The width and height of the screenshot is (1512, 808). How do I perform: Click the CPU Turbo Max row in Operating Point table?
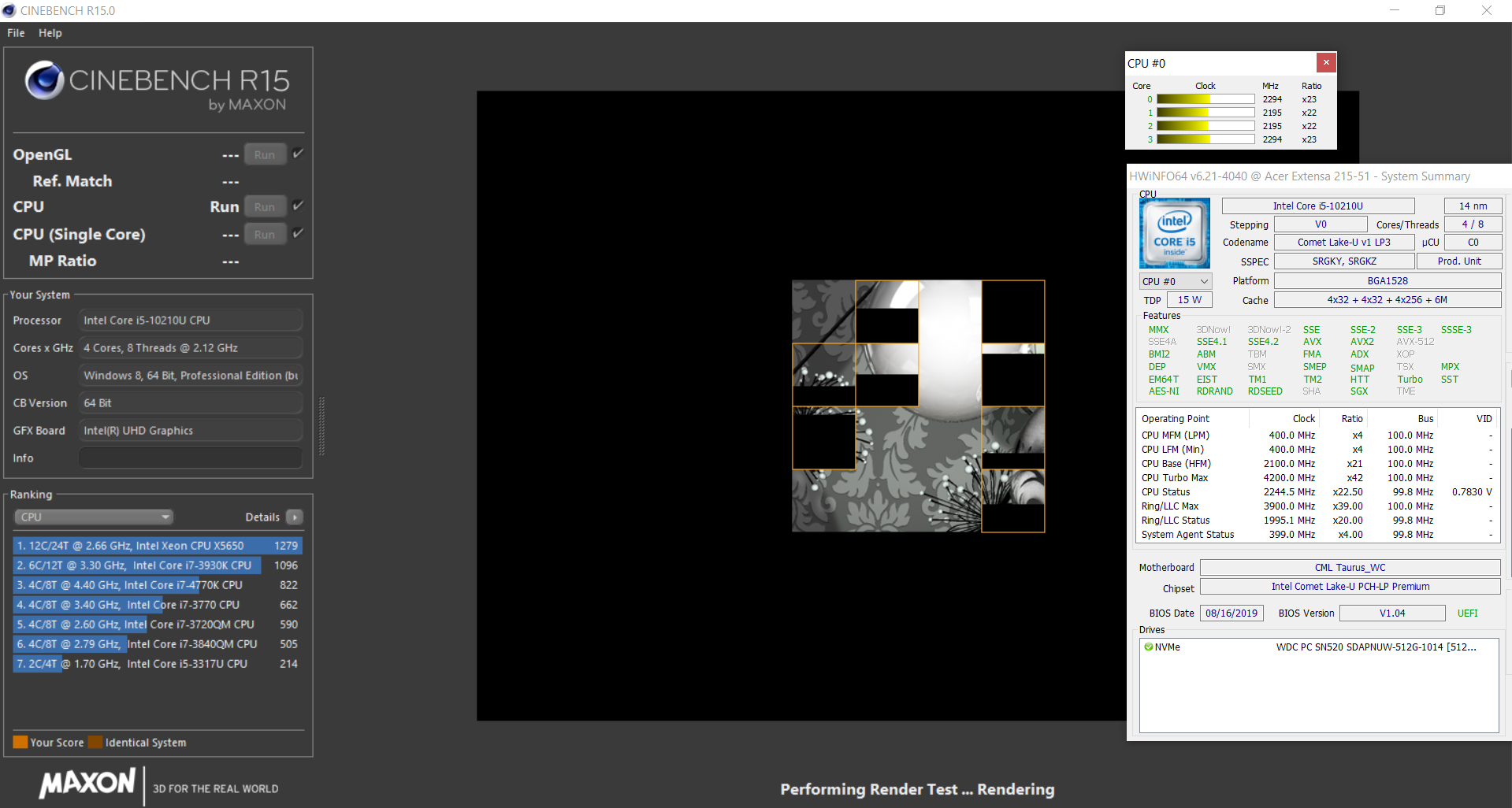[1317, 478]
